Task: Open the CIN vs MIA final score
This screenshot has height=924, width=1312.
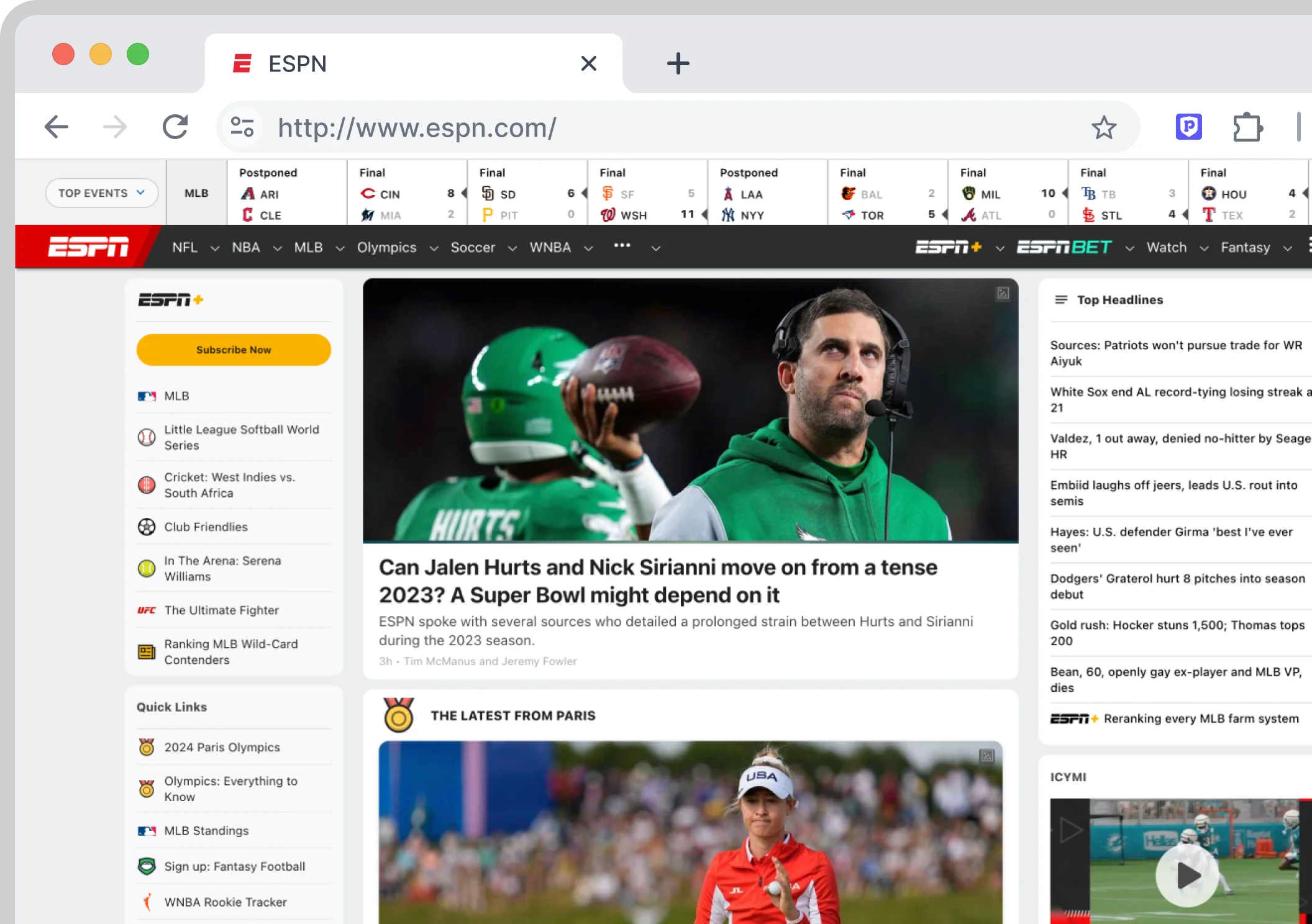Action: tap(407, 194)
